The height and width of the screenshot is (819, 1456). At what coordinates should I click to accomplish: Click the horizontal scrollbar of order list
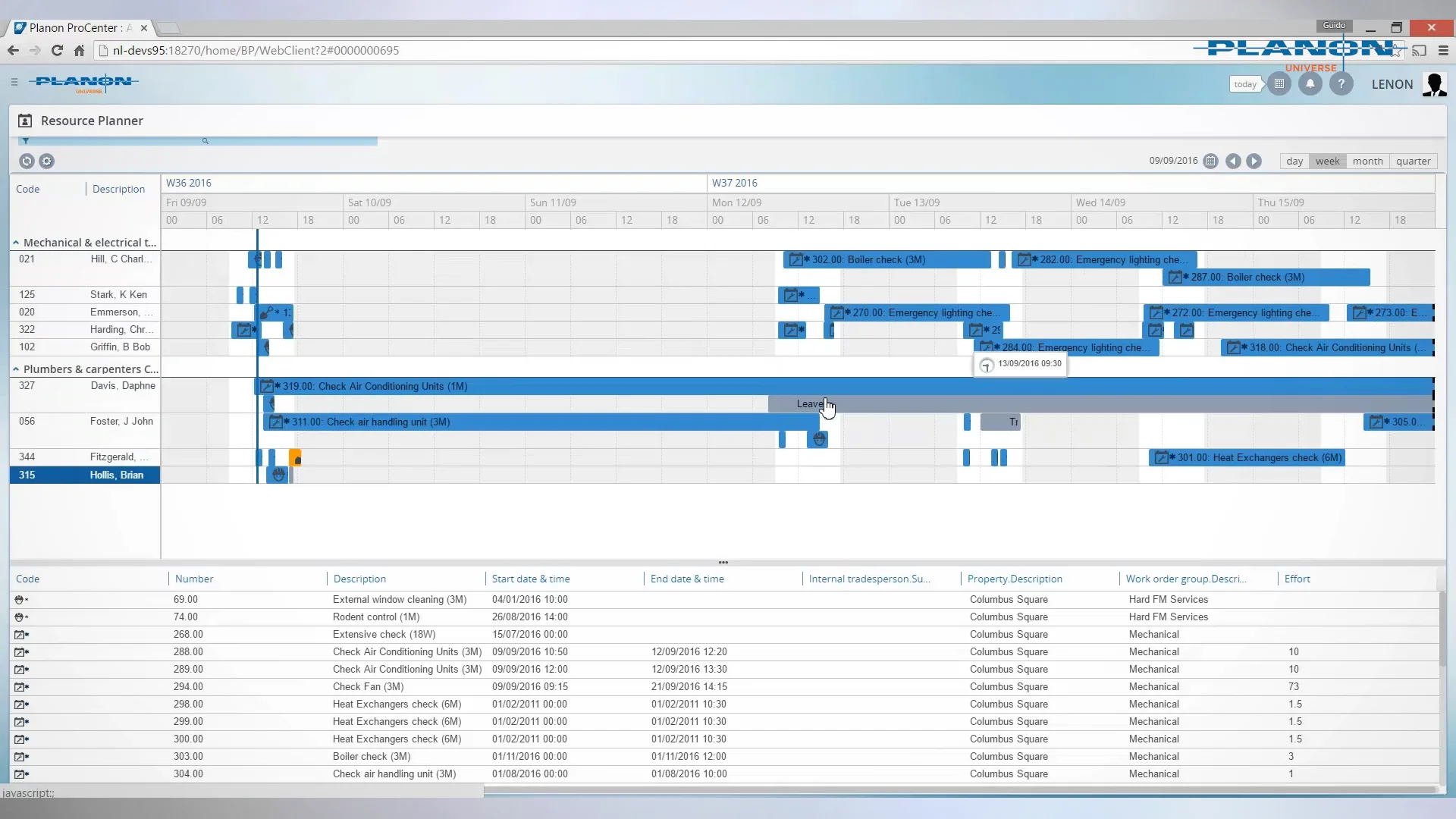(x=959, y=790)
